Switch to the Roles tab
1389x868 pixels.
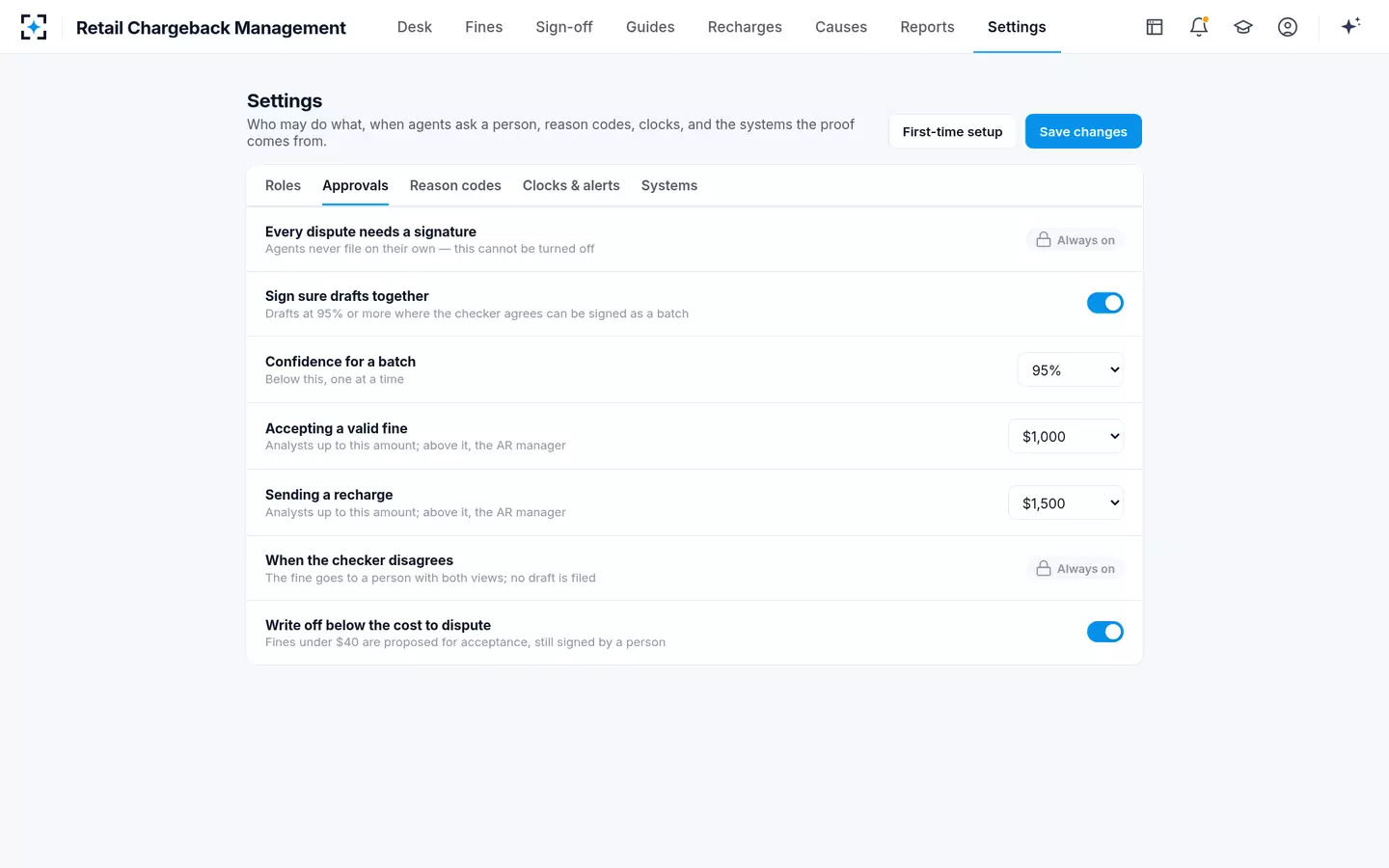(283, 185)
